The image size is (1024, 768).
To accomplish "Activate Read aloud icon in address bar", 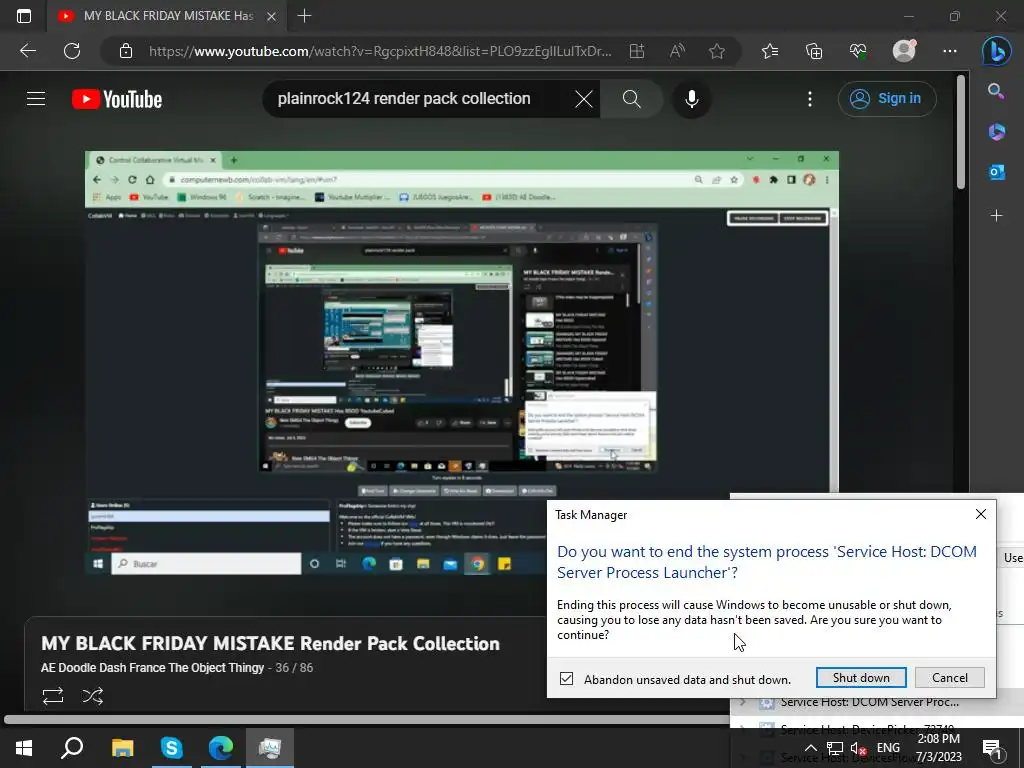I will pyautogui.click(x=677, y=51).
